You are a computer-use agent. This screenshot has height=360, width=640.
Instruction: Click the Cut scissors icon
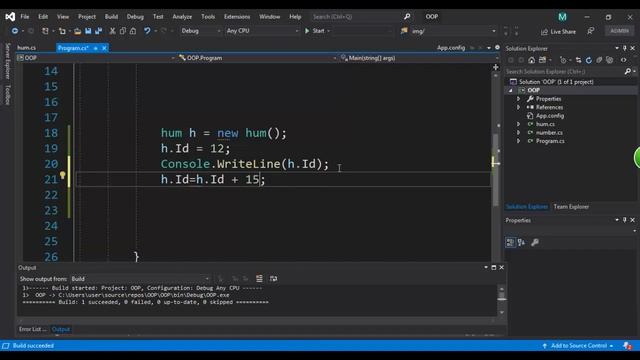click(112, 31)
